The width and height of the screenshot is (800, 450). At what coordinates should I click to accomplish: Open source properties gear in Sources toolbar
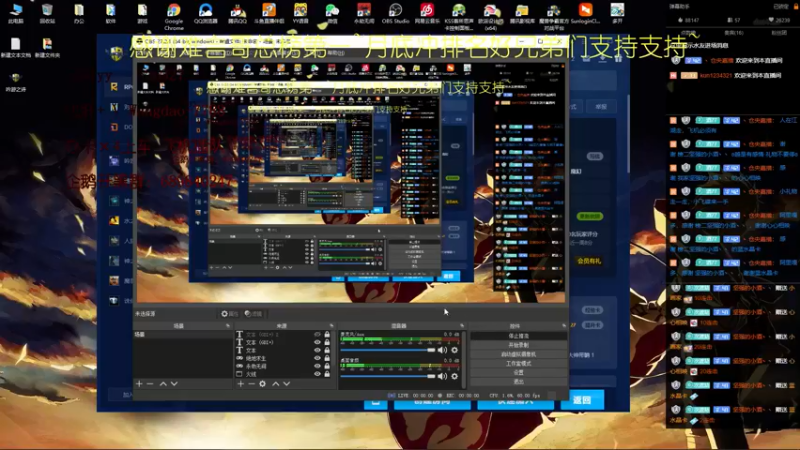click(262, 383)
